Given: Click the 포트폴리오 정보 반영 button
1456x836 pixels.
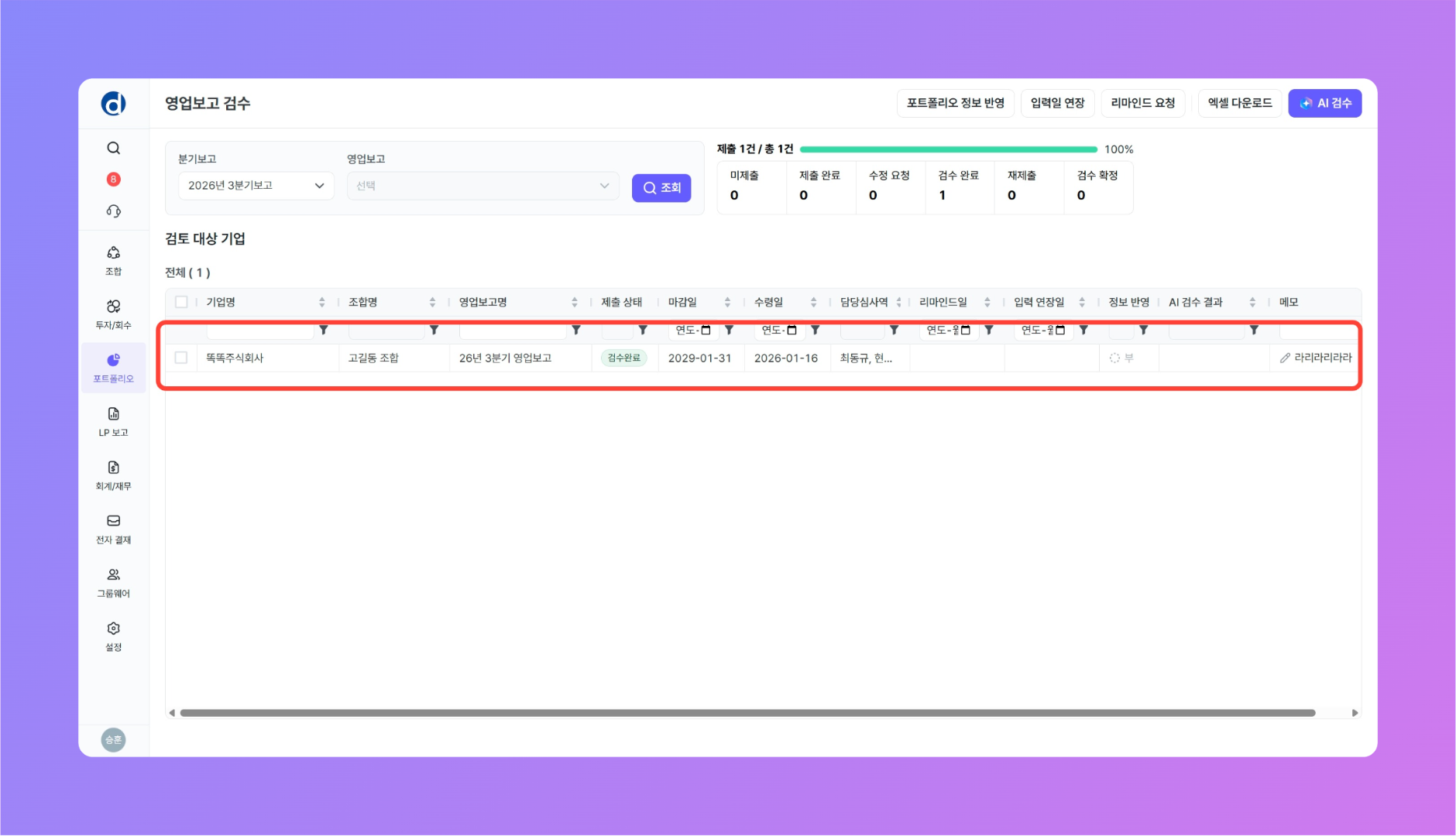Looking at the screenshot, I should click(956, 103).
